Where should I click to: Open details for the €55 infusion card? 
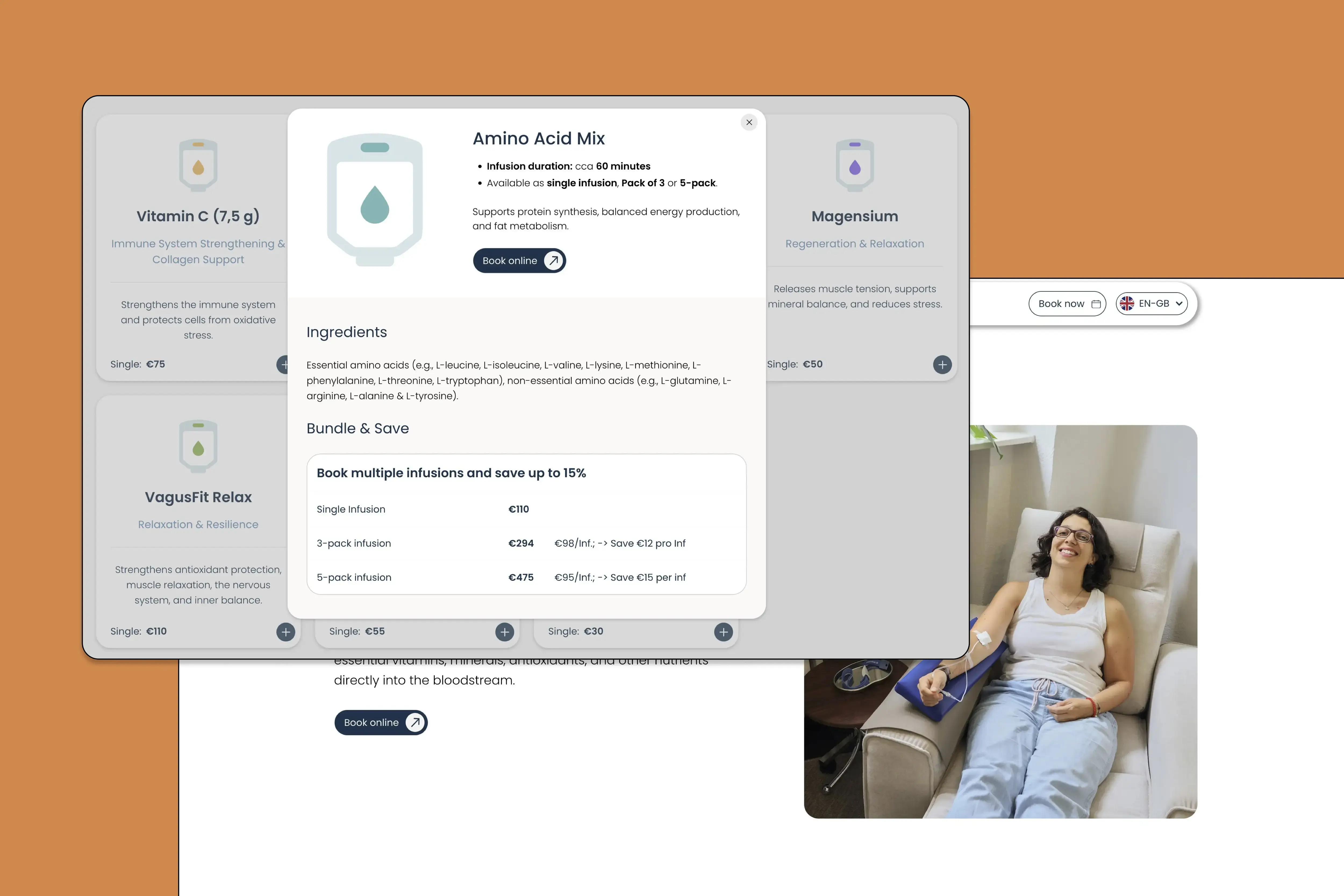504,631
